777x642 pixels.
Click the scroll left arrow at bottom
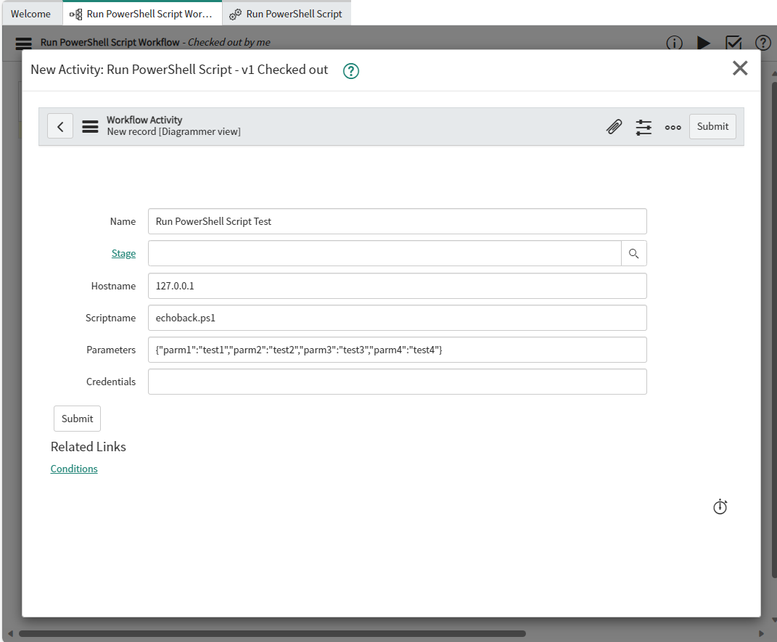pos(9,634)
